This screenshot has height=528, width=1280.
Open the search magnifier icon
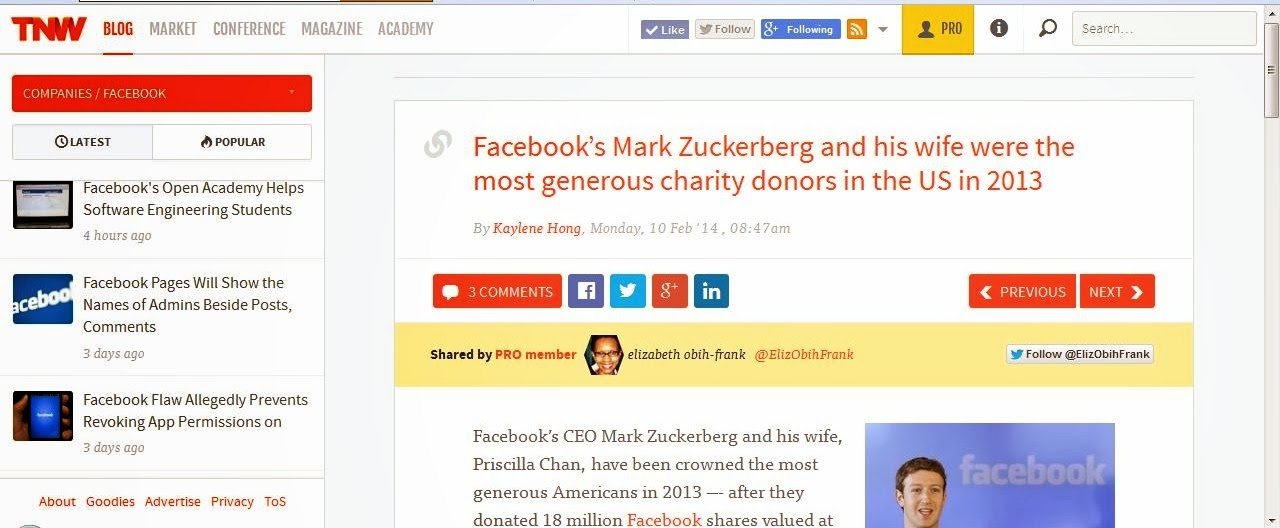click(1047, 29)
